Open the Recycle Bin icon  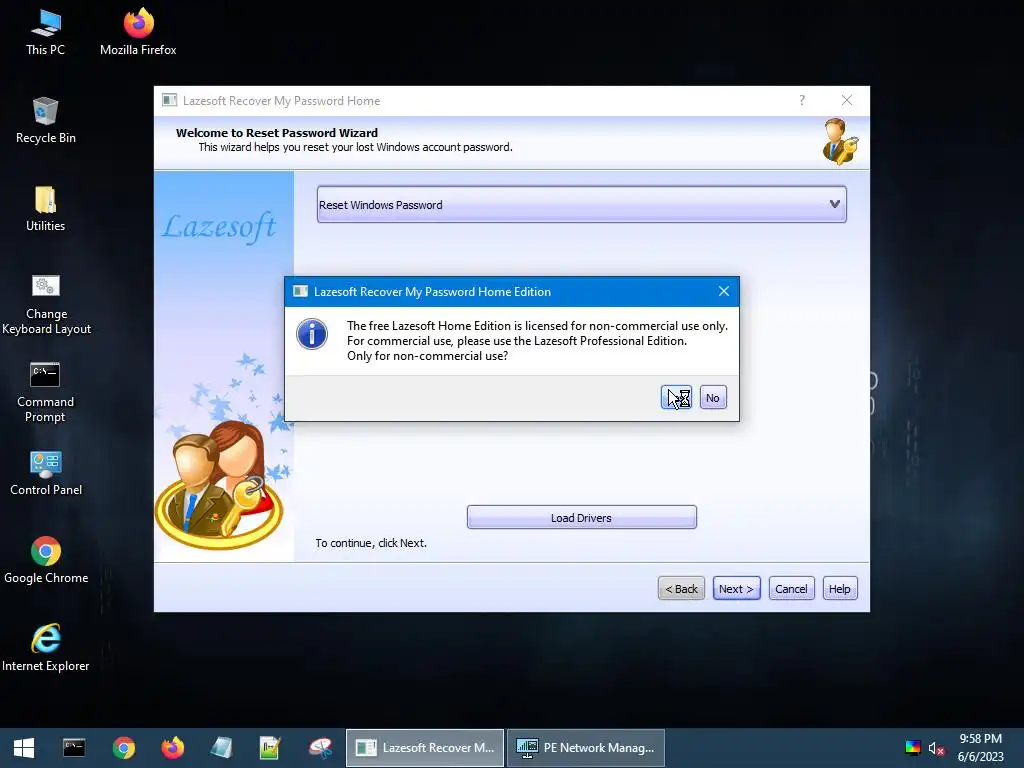[46, 120]
